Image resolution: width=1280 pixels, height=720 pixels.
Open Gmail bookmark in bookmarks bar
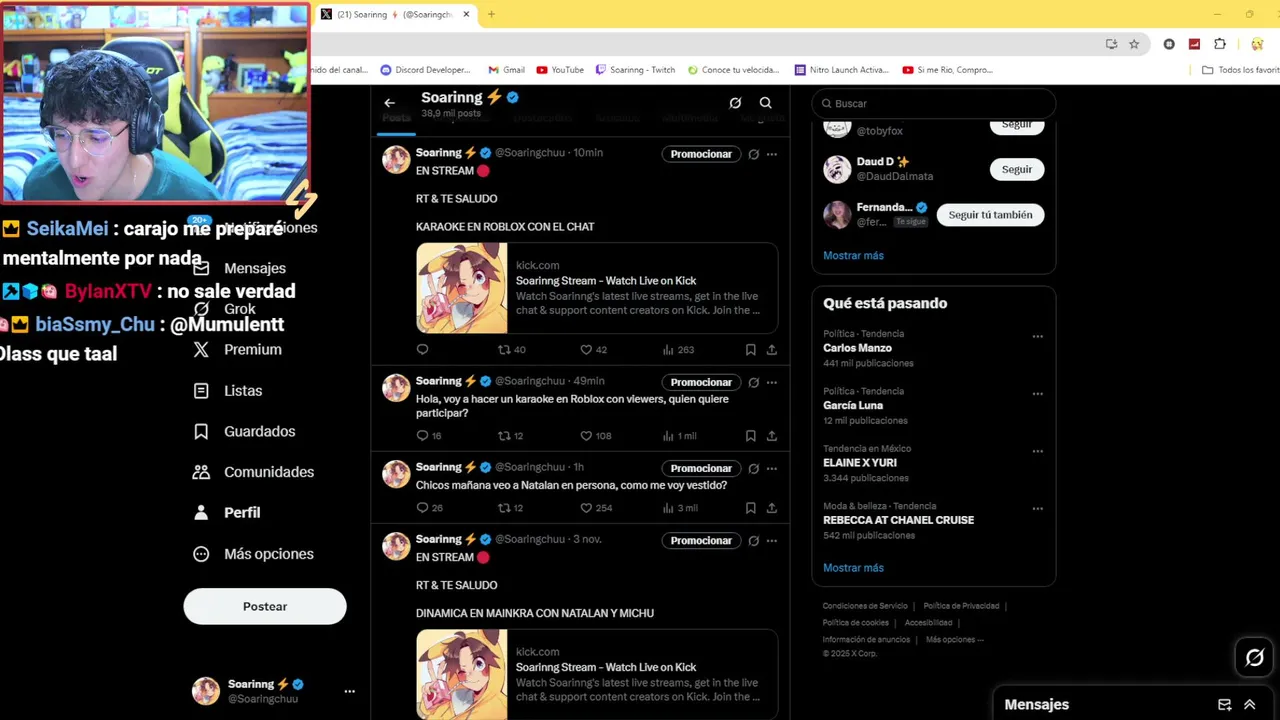[x=506, y=70]
